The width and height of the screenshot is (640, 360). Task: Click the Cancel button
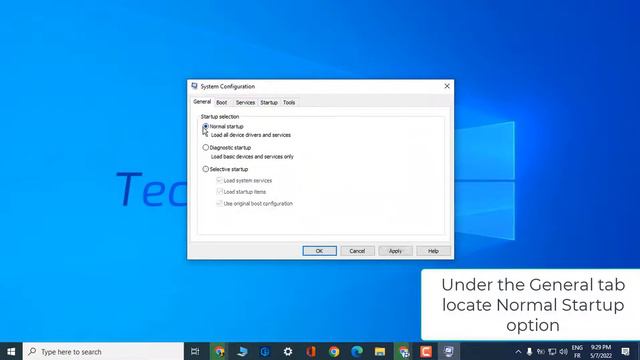357,251
